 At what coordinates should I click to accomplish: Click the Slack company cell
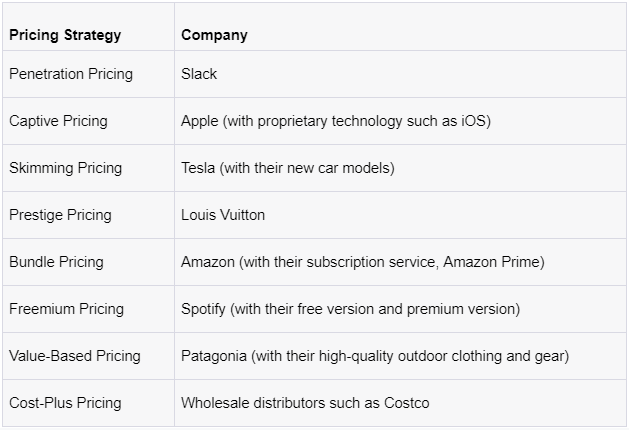(x=199, y=74)
